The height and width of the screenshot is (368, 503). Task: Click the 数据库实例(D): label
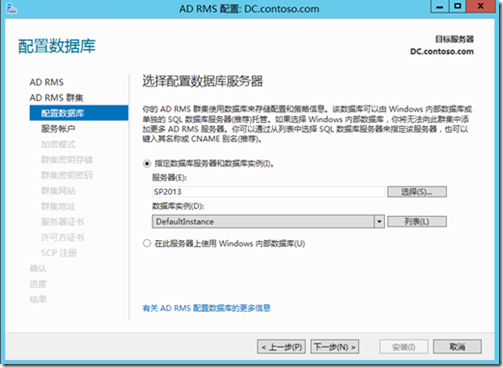178,206
